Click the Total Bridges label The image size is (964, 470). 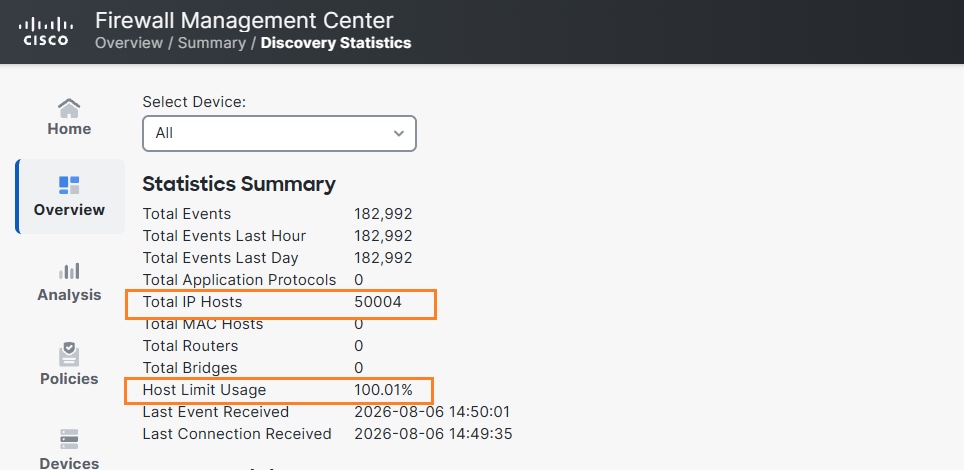[x=190, y=368]
